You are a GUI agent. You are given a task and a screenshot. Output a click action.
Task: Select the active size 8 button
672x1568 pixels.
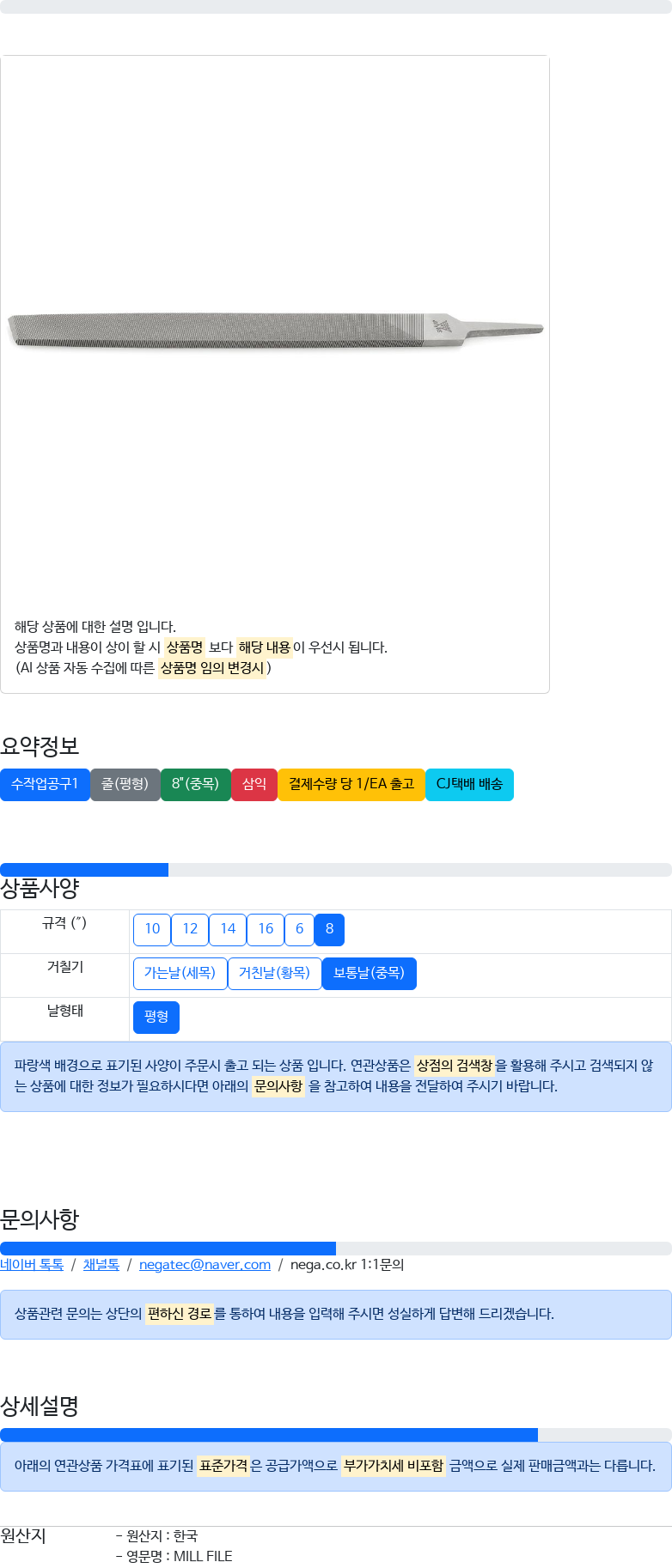329,929
